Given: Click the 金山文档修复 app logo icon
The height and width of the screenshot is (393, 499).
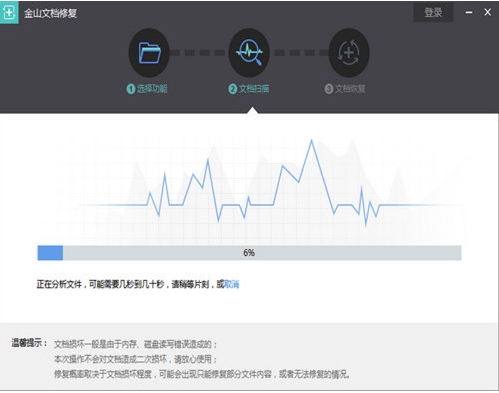Looking at the screenshot, I should coord(9,13).
